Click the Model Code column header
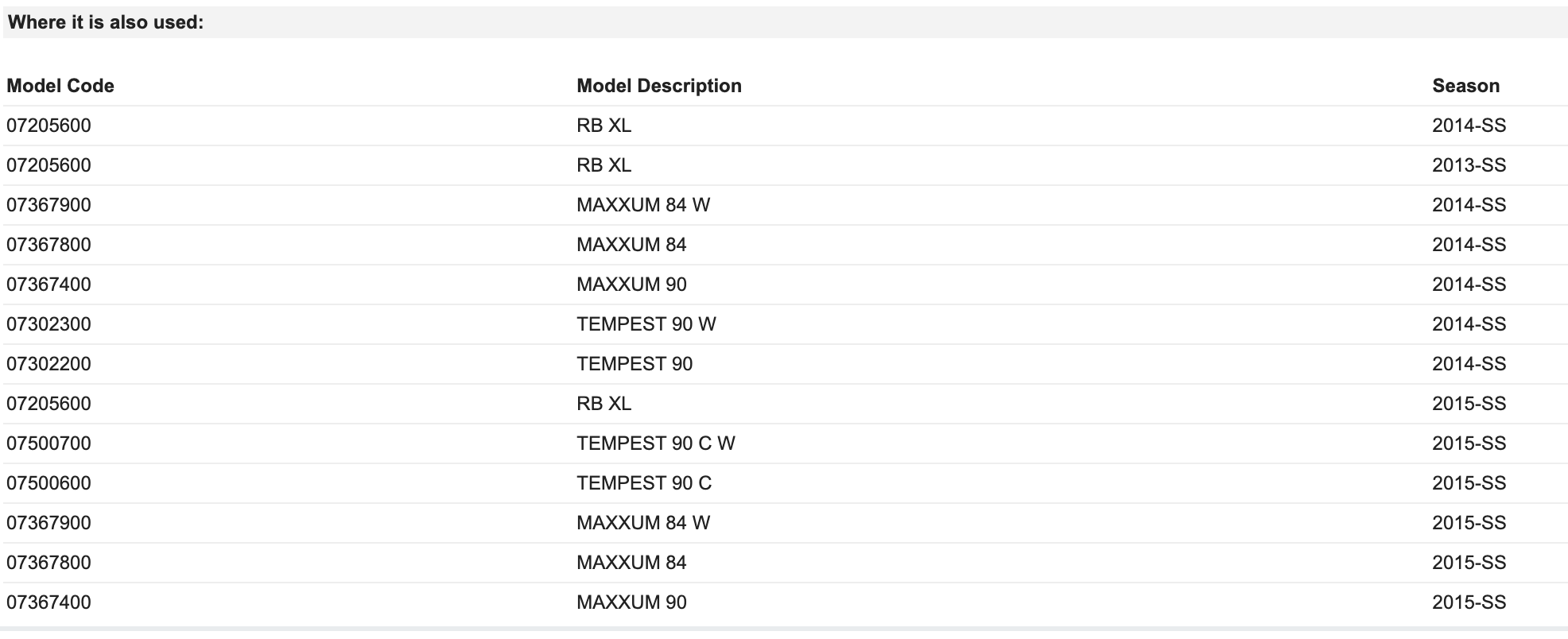The image size is (1568, 639). point(60,86)
